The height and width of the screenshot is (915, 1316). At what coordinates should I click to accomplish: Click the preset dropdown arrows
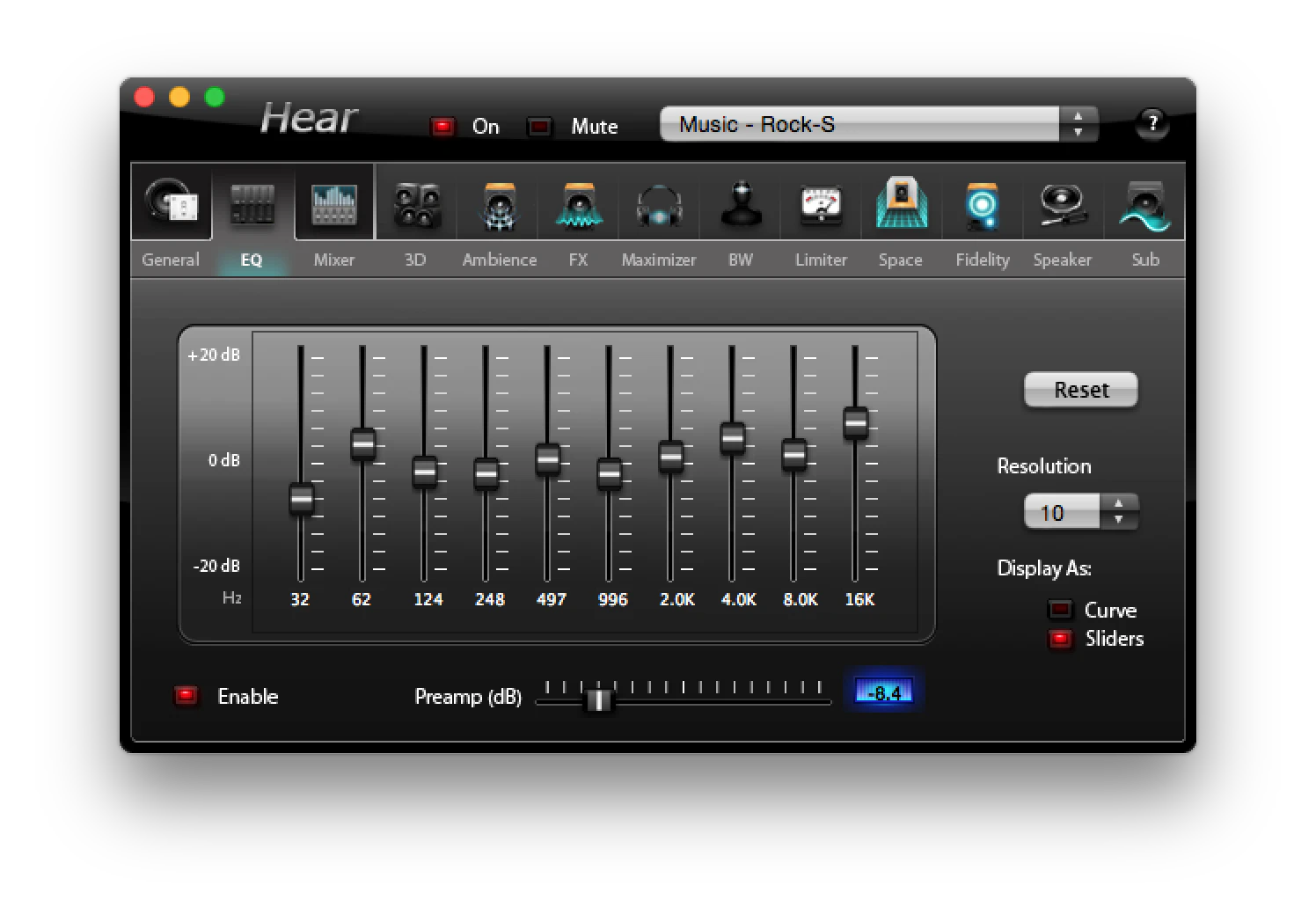(1078, 124)
